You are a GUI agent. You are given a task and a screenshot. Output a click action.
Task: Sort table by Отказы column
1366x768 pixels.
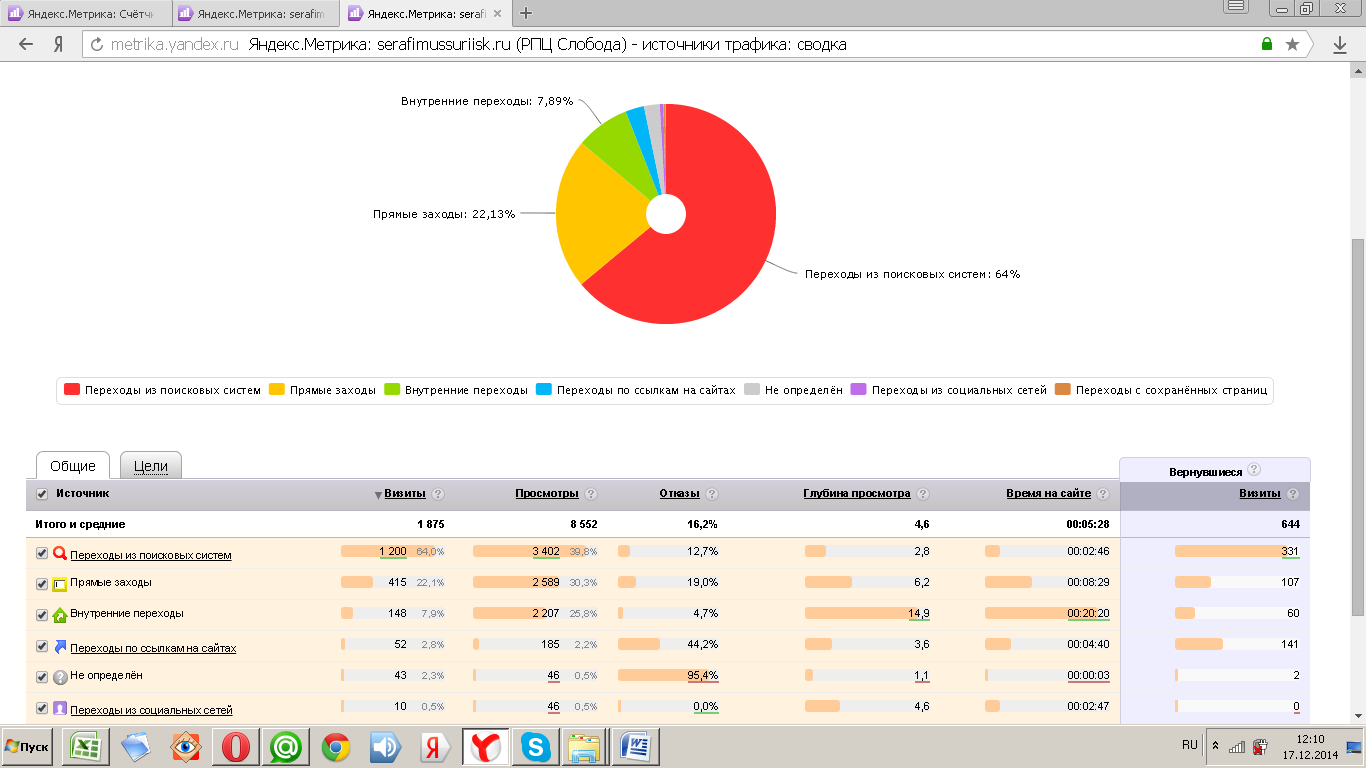(679, 494)
